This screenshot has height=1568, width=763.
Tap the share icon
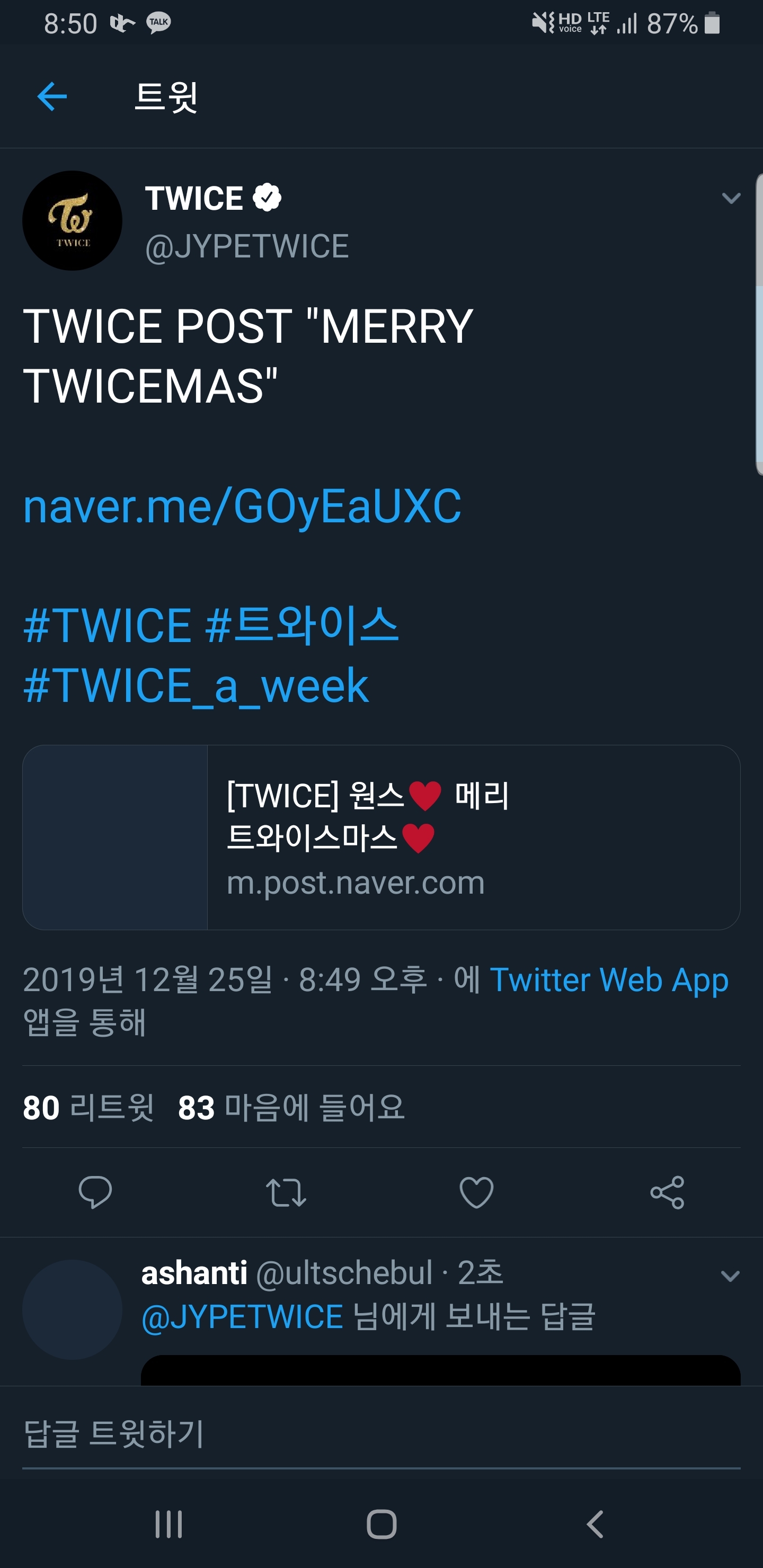coord(668,1192)
